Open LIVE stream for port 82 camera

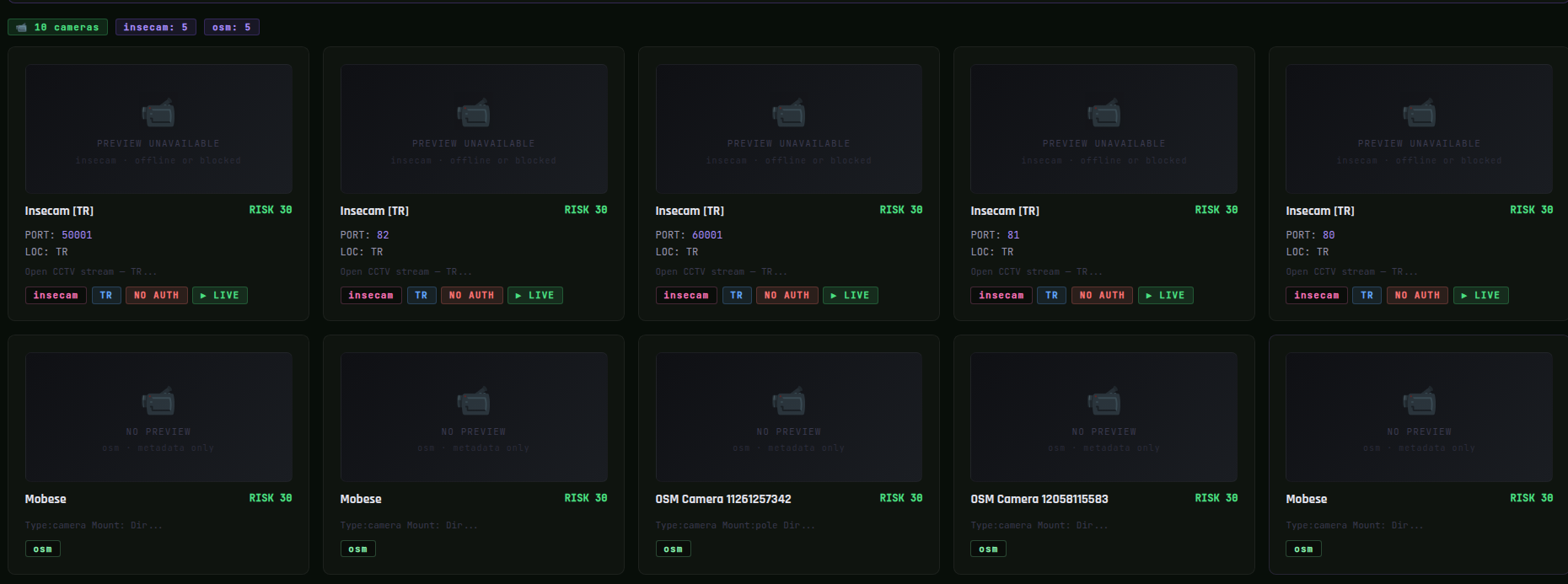coord(535,295)
